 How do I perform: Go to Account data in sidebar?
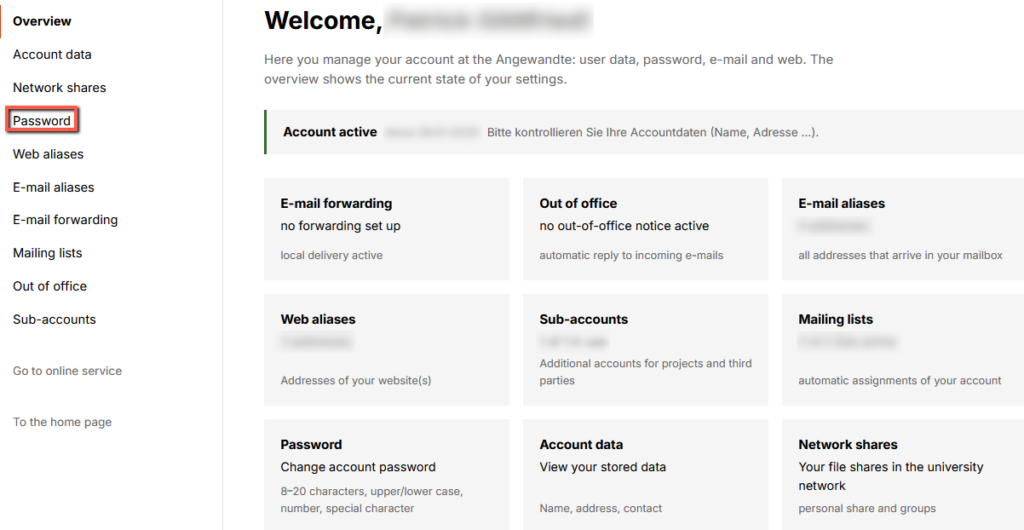(x=52, y=55)
